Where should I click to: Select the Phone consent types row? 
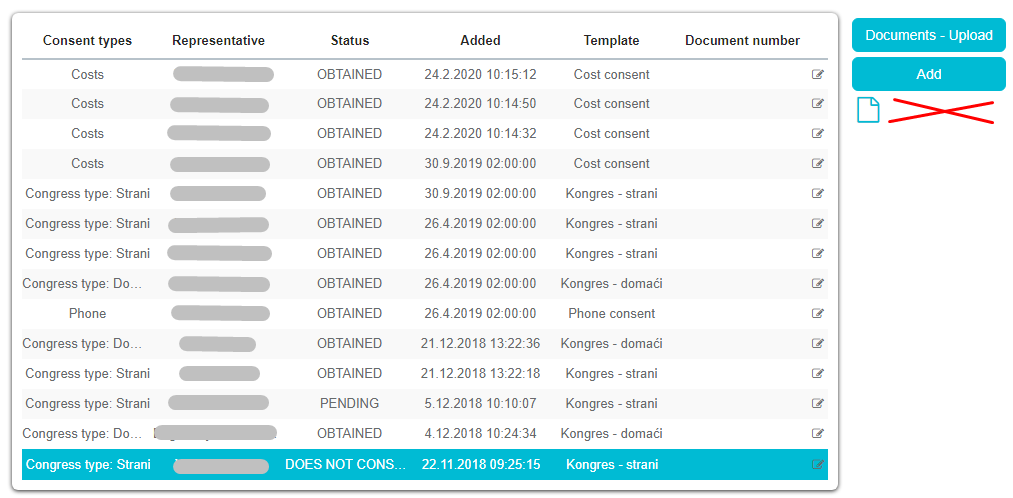88,314
